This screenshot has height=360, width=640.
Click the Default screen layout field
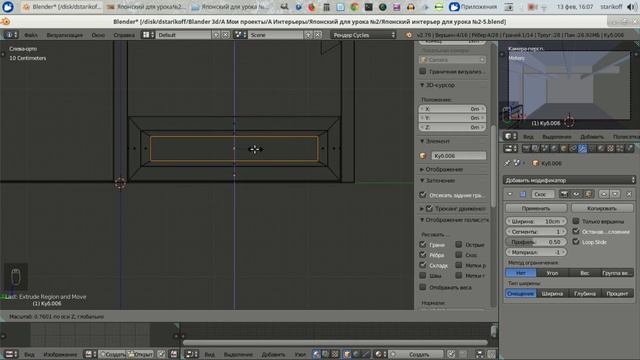(184, 35)
